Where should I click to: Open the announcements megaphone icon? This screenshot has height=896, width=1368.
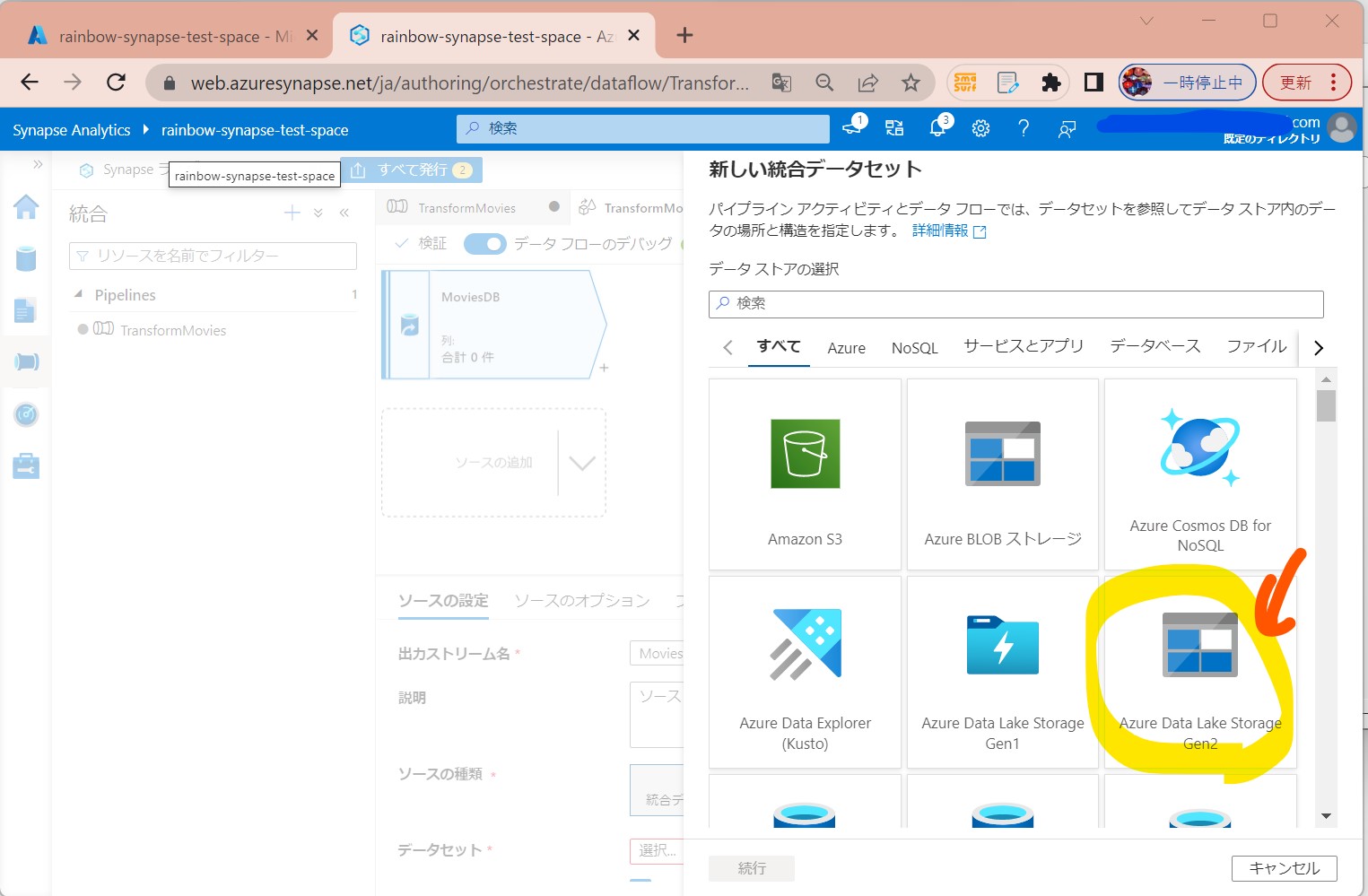853,127
